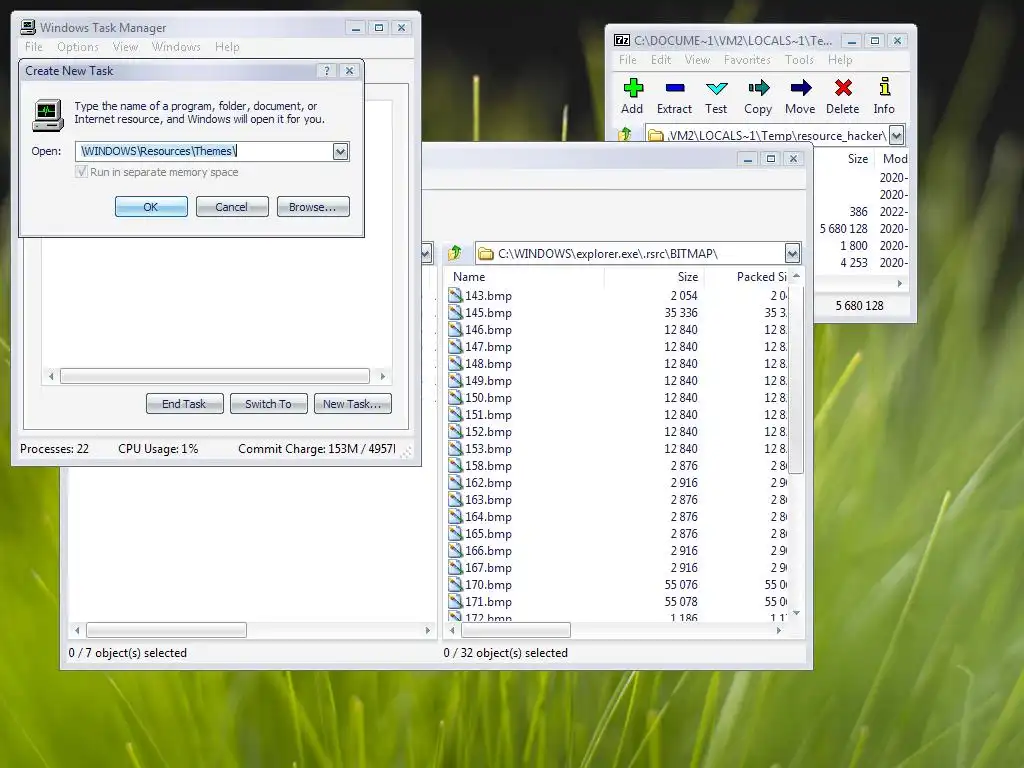The image size is (1024, 768).
Task: Open the Task Manager View menu
Action: coord(125,47)
